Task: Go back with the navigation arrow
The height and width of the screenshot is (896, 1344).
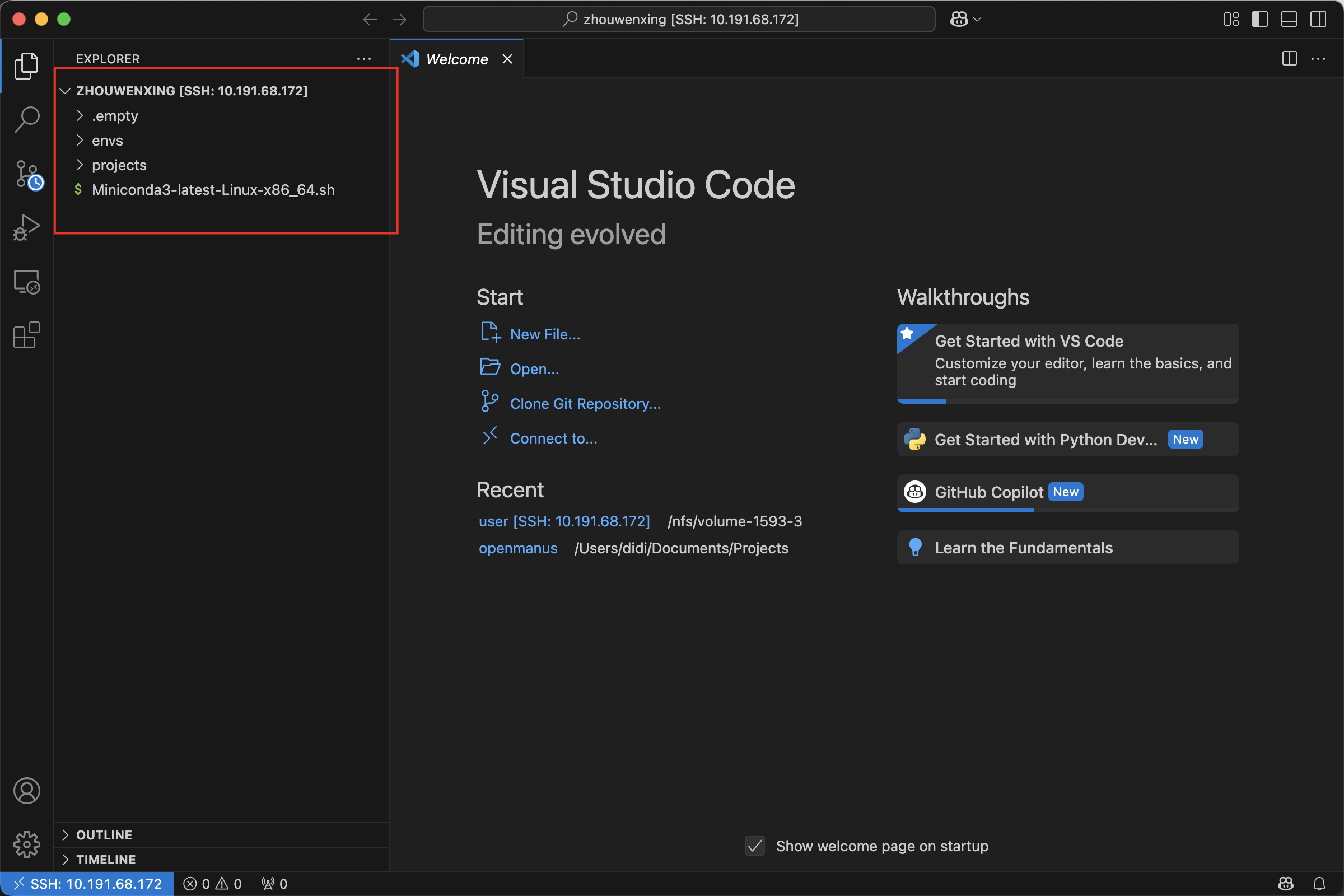Action: pos(370,20)
